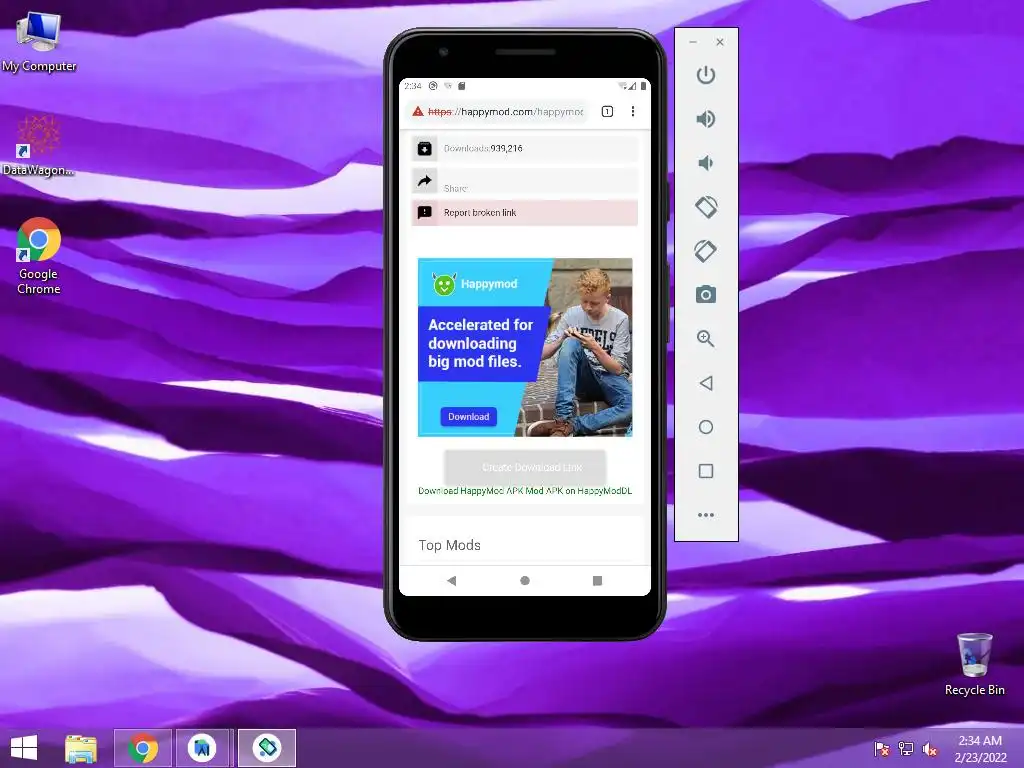Screen dimensions: 1024x768
Task: Switch to Chrome in the taskbar
Action: pos(143,748)
